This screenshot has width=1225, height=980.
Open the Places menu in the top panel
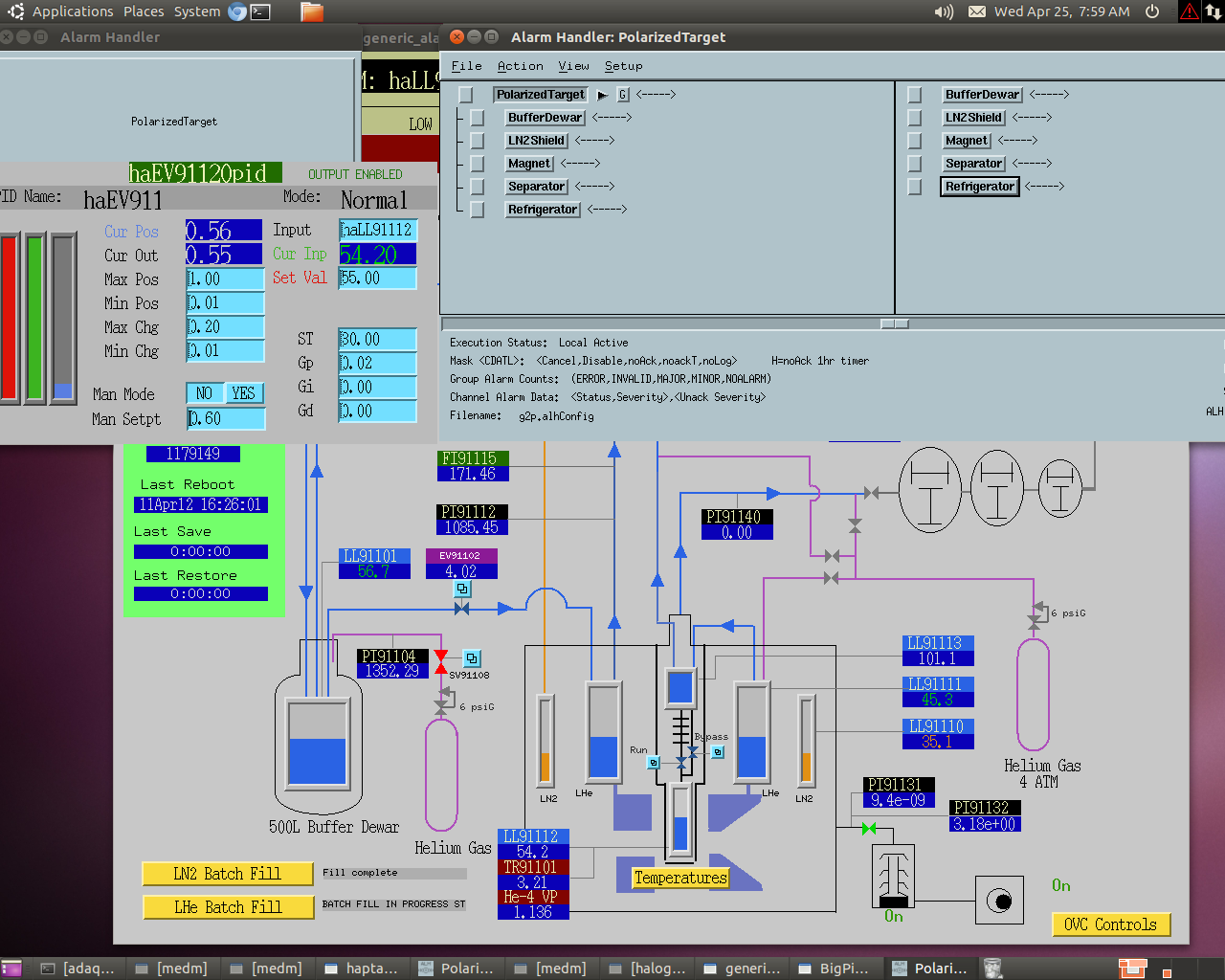pyautogui.click(x=144, y=11)
